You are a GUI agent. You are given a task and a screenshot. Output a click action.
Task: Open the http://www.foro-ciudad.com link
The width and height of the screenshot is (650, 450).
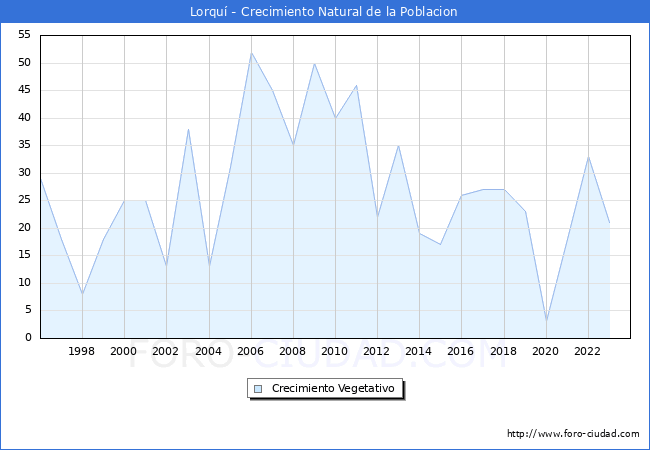coord(573,434)
